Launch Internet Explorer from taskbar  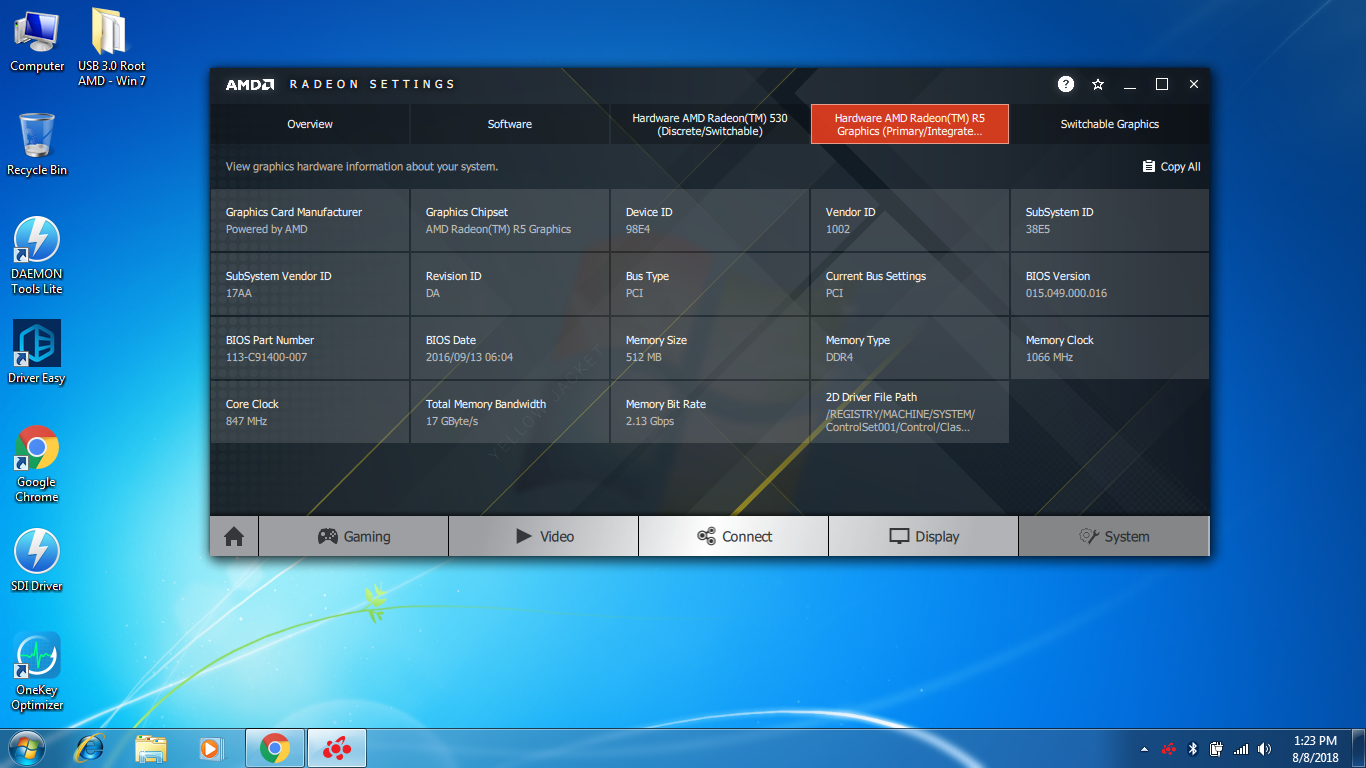(x=91, y=748)
